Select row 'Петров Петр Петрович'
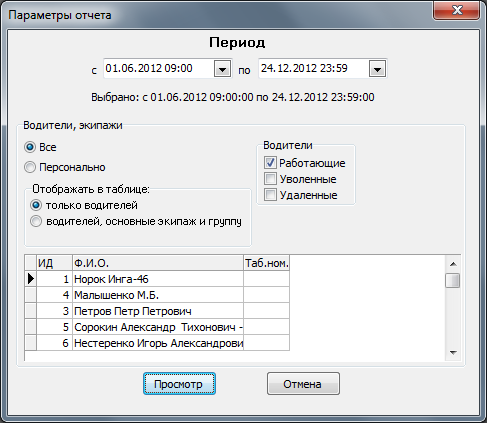 coord(157,311)
